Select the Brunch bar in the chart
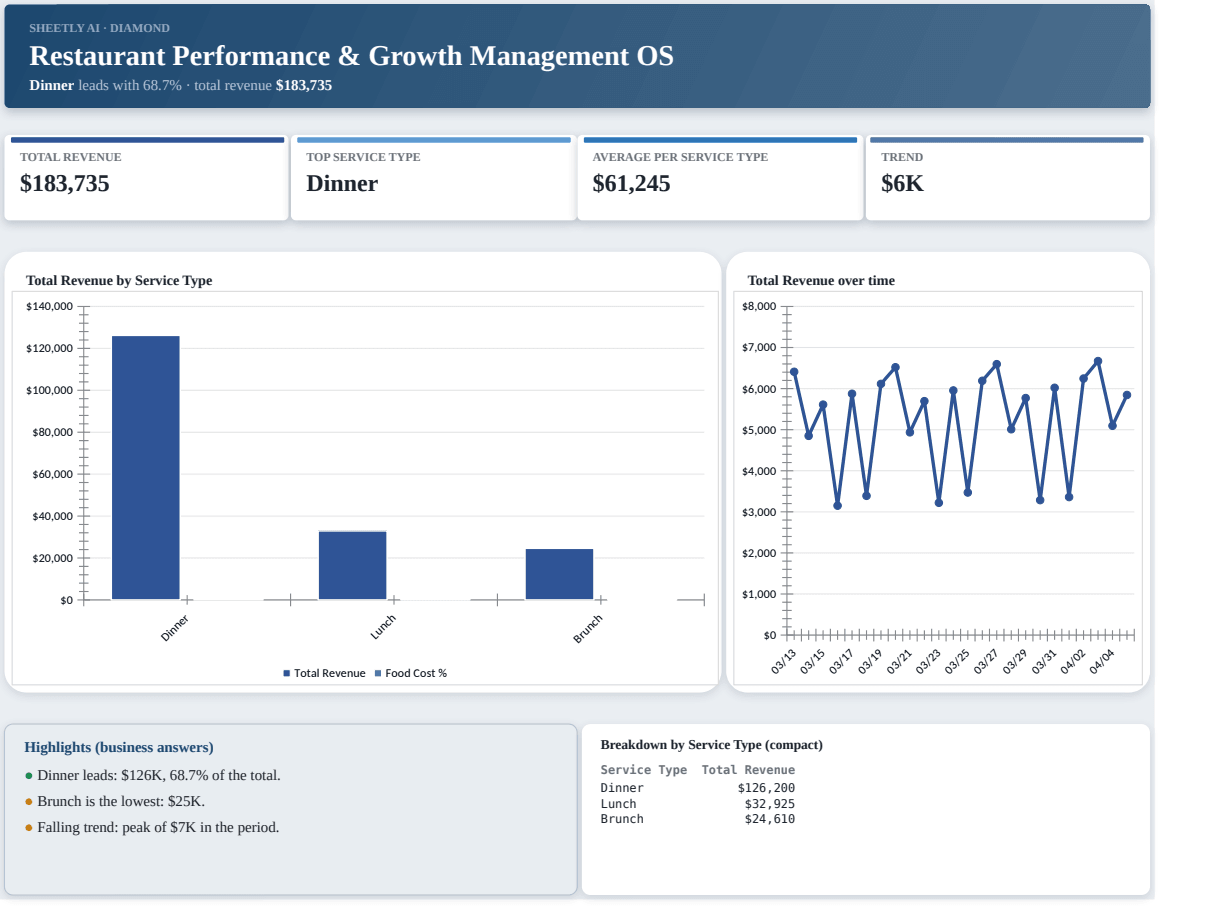1227x922 pixels. 560,574
